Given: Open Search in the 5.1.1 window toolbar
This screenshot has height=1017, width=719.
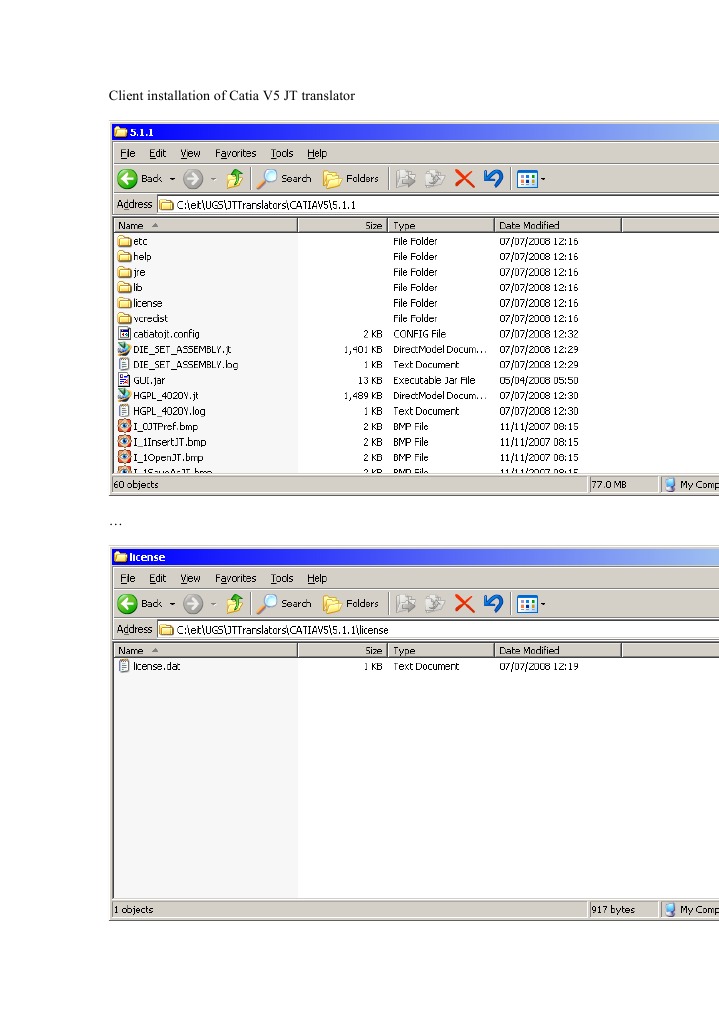Looking at the screenshot, I should 285,179.
